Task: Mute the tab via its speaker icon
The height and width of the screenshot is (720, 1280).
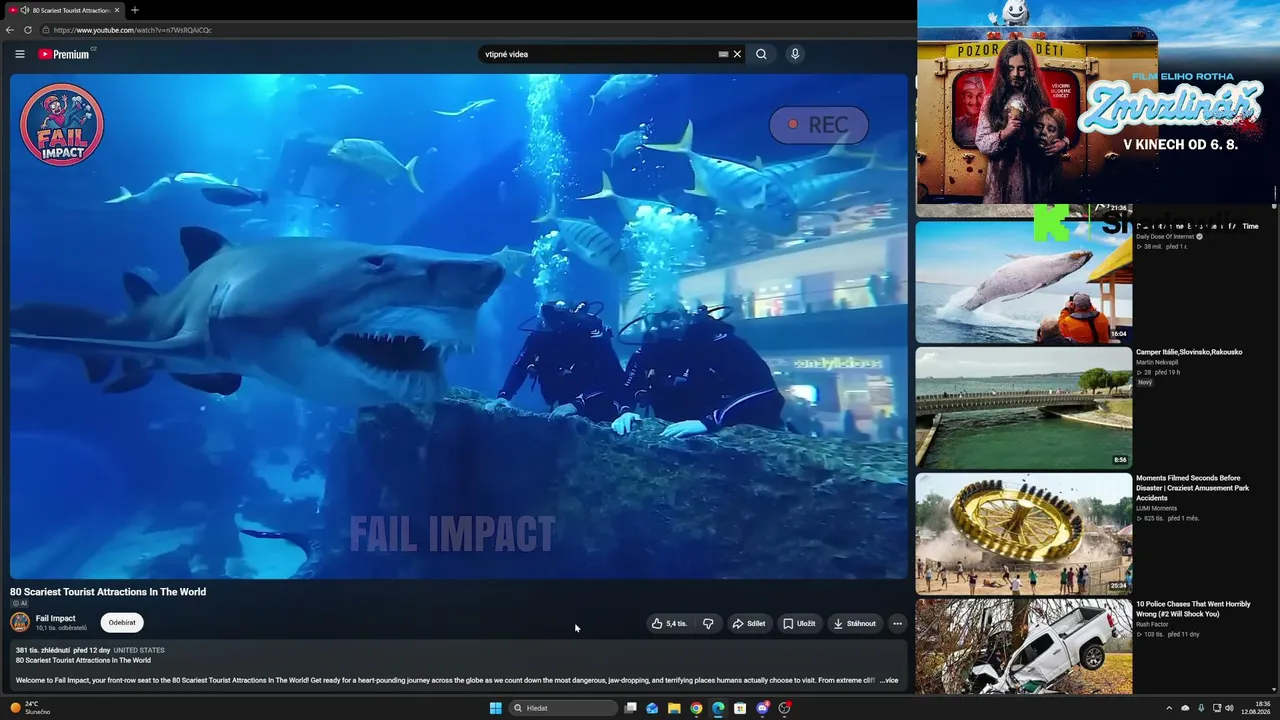Action: click(24, 10)
